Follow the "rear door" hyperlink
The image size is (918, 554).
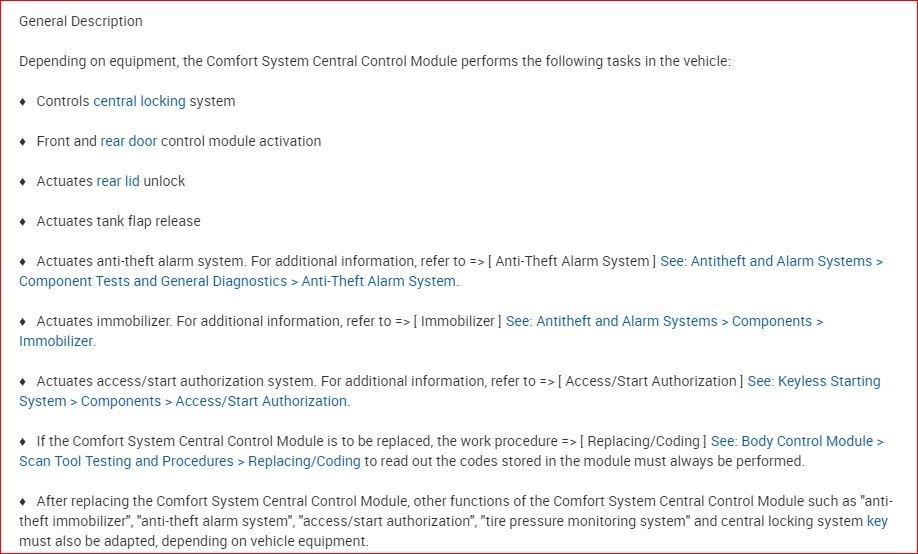click(128, 141)
